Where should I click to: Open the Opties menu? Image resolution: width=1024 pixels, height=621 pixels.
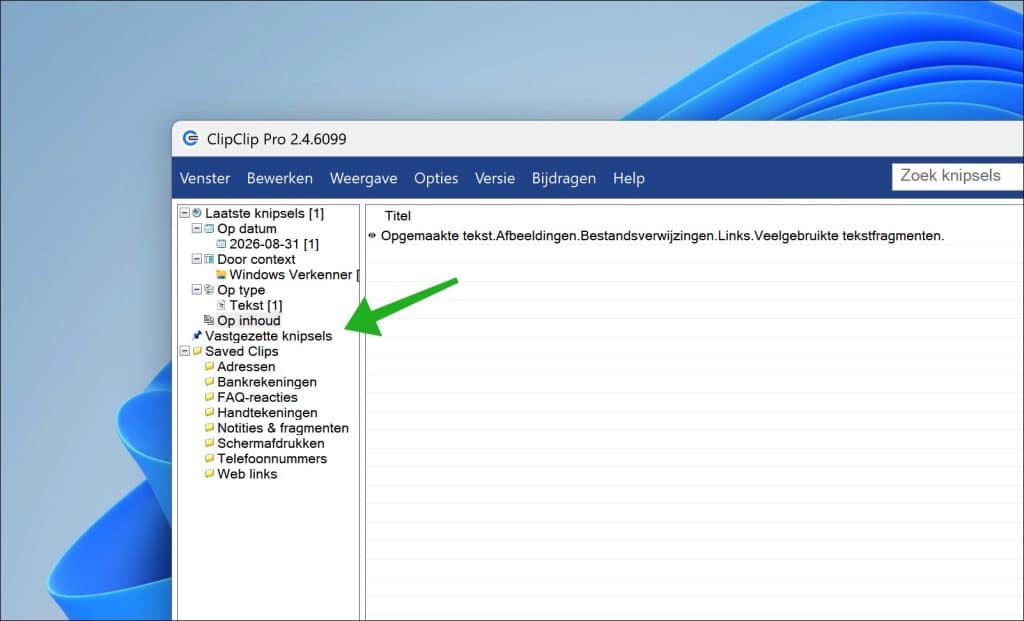436,178
